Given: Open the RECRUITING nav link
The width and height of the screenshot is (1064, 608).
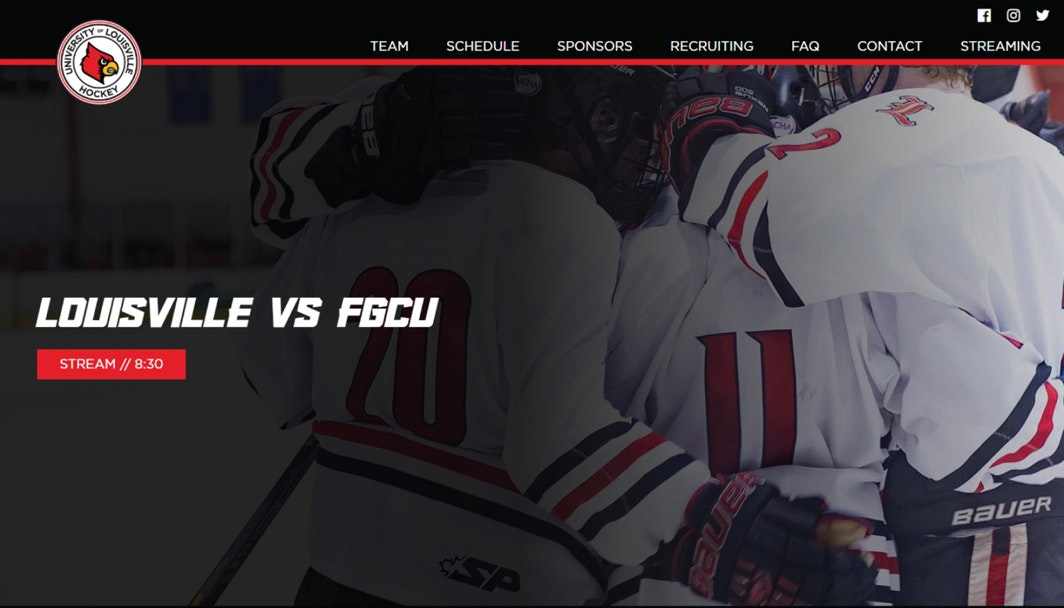Looking at the screenshot, I should tap(712, 46).
